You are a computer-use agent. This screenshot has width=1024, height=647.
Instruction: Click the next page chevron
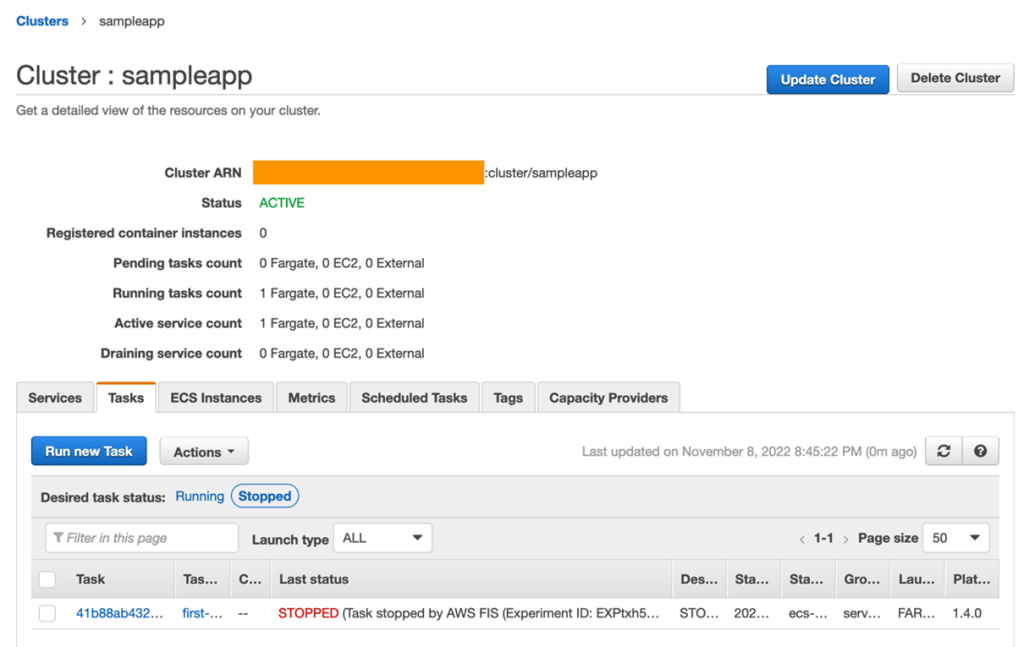(x=844, y=537)
